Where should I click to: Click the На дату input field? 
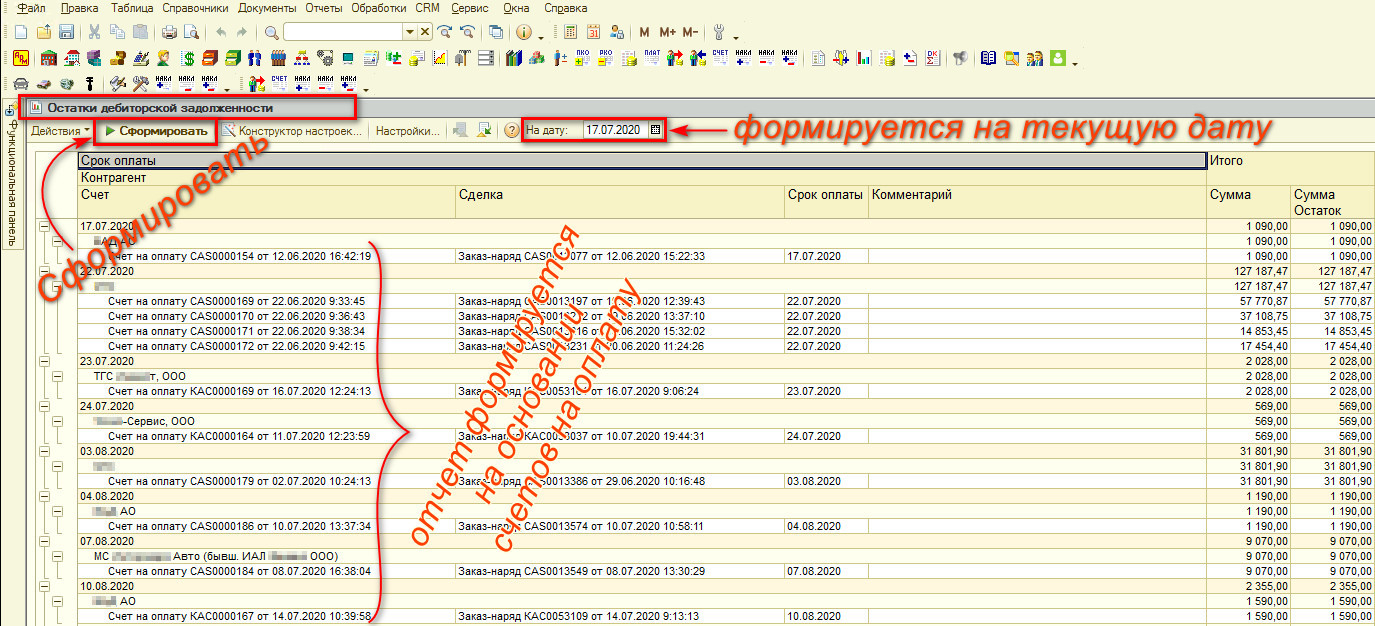pos(615,130)
